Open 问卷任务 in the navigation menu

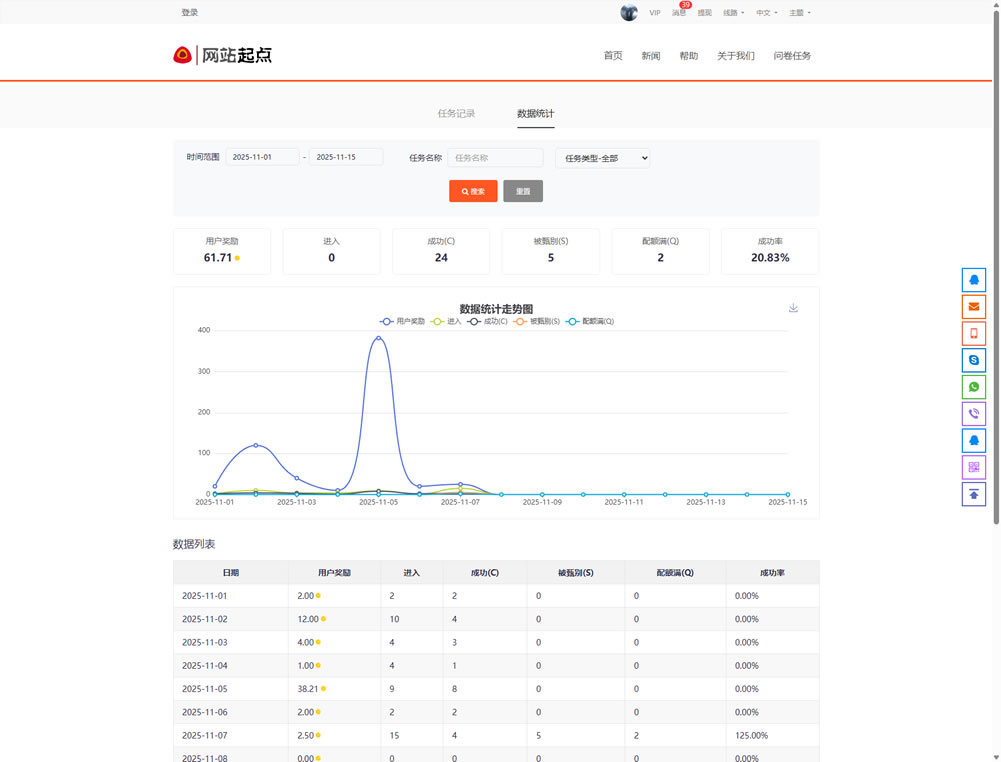pyautogui.click(x=792, y=56)
